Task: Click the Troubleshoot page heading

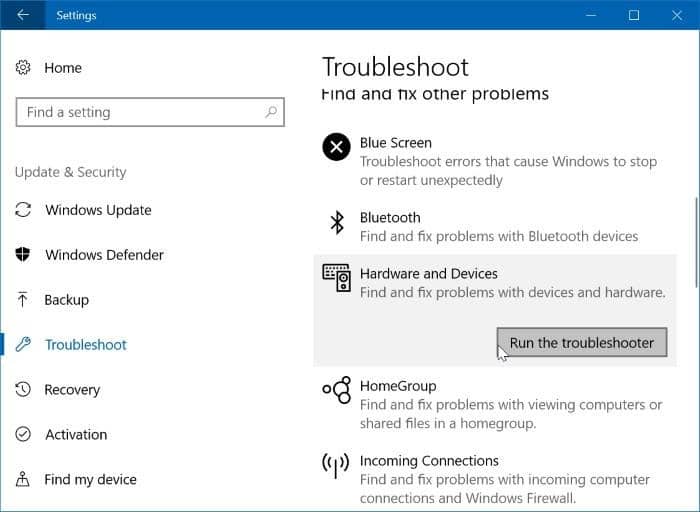Action: point(396,67)
